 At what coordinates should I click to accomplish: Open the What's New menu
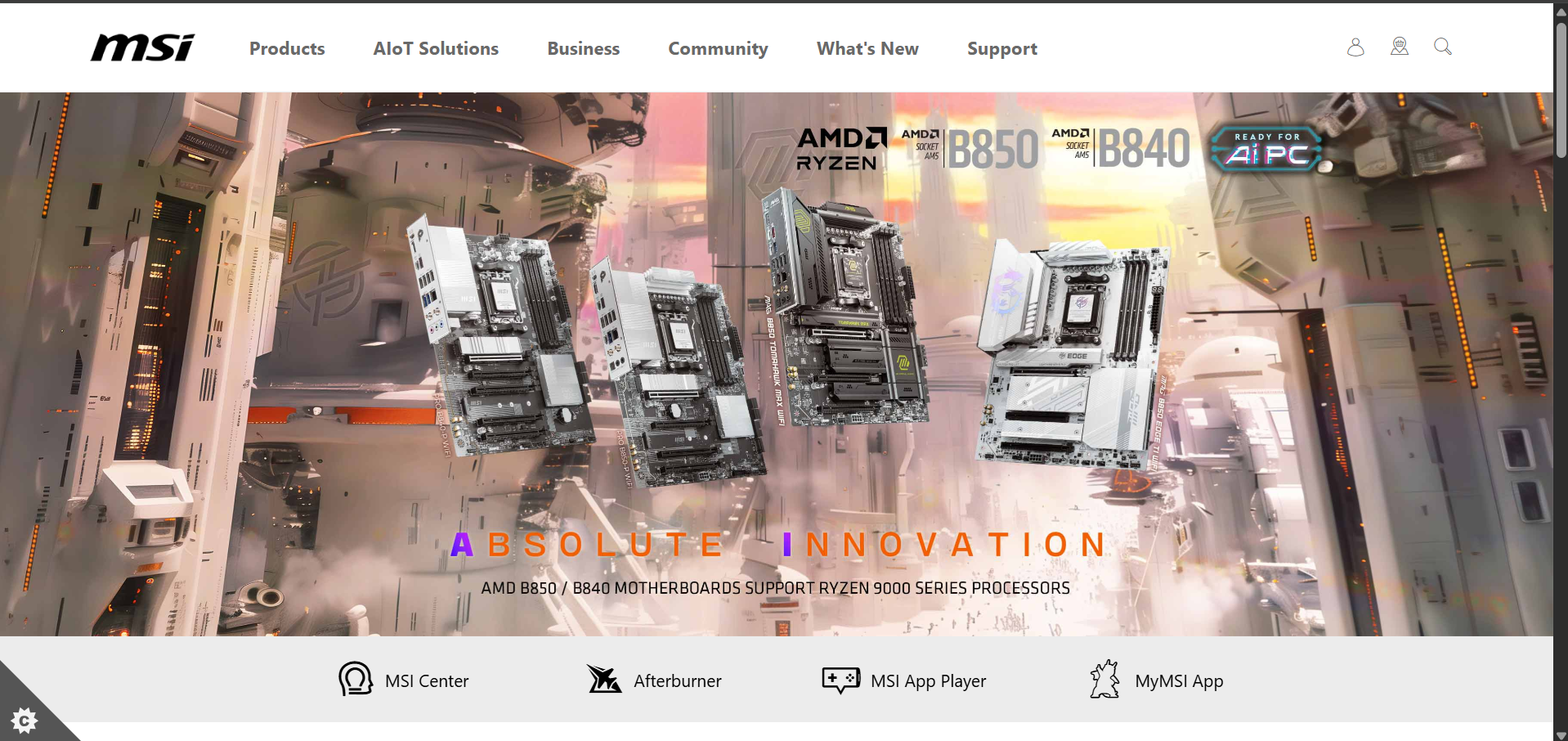(x=867, y=49)
